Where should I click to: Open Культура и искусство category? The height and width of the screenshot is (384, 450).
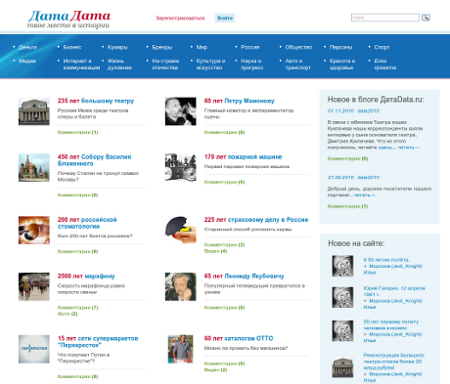[211, 64]
